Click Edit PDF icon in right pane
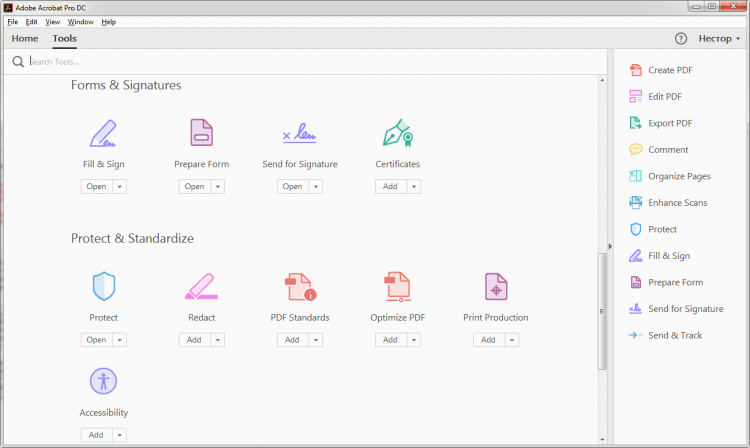750x448 pixels. point(635,97)
